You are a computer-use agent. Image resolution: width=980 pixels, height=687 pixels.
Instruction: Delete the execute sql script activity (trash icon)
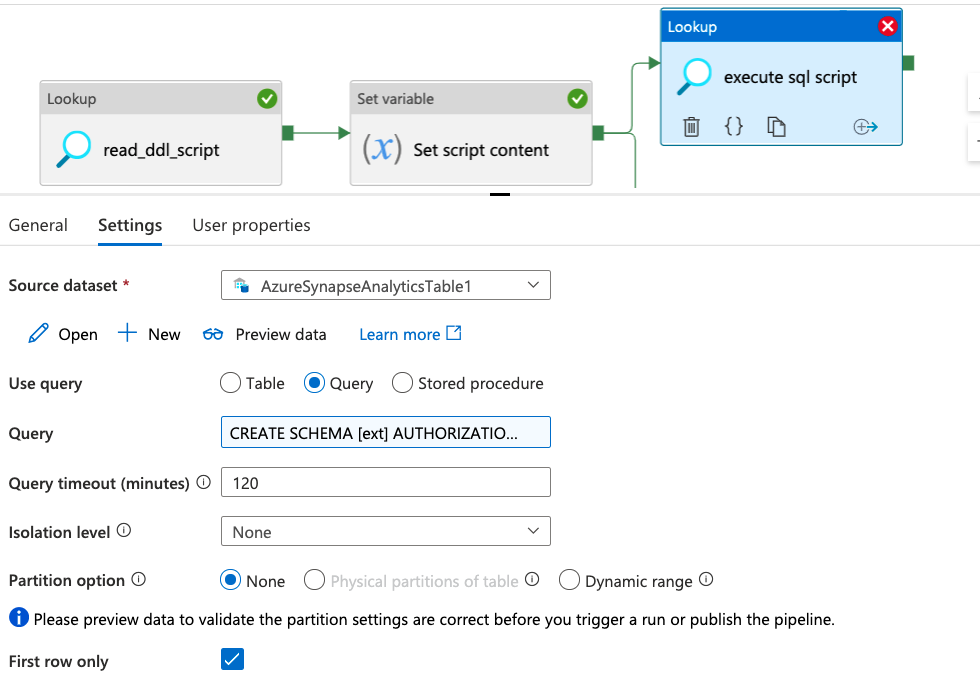click(x=691, y=127)
